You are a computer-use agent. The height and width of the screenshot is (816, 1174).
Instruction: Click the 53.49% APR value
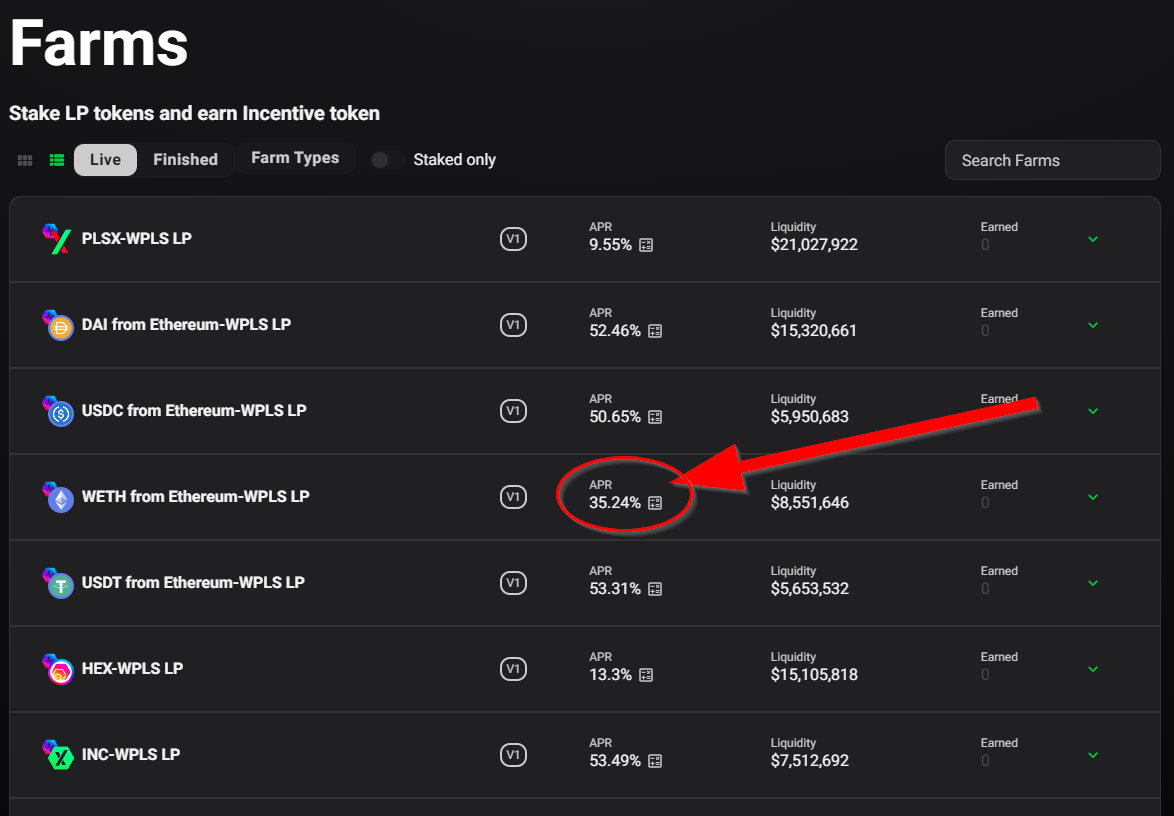pyautogui.click(x=615, y=762)
